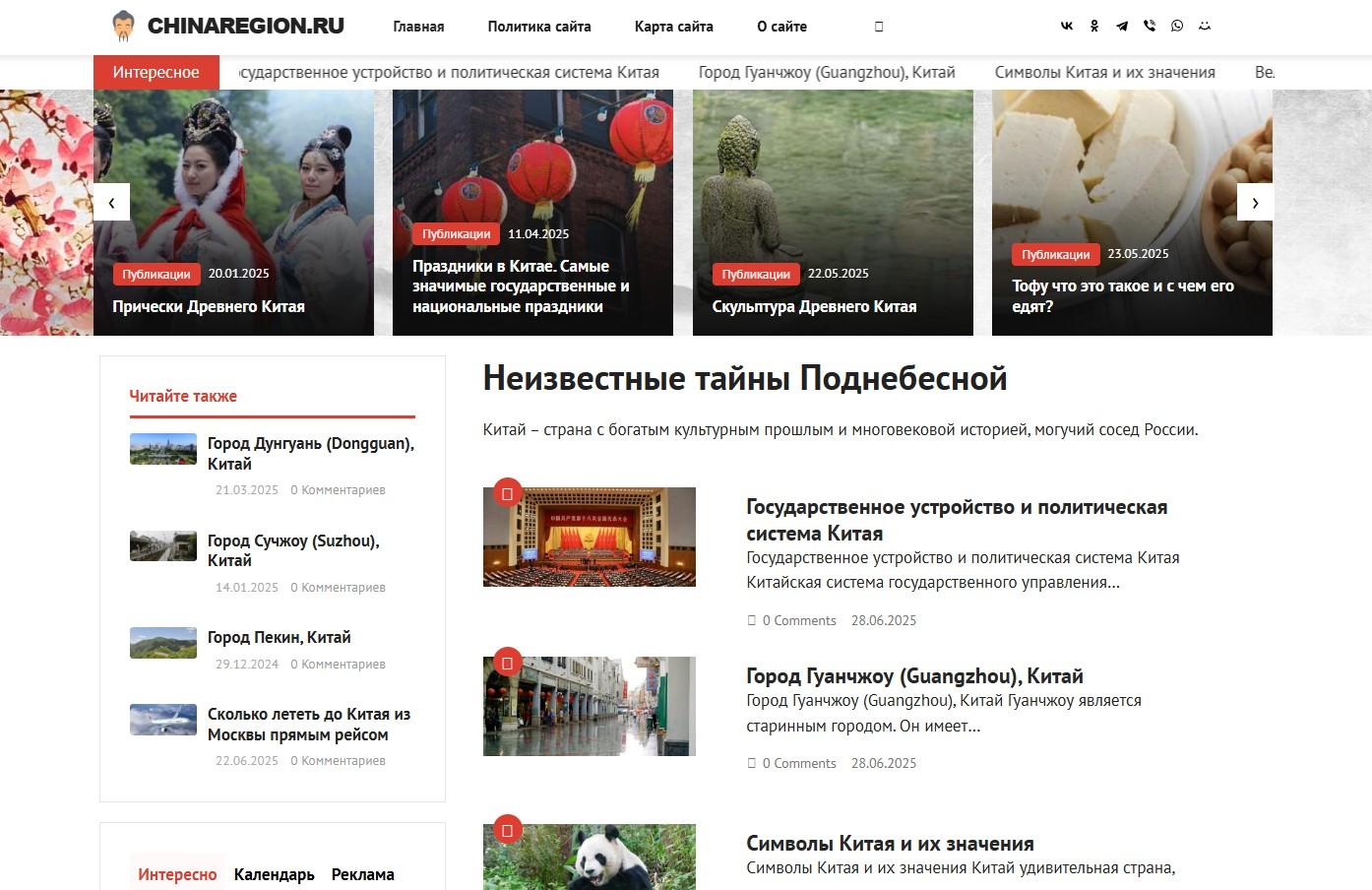Show previous slide with left carousel arrow
The width and height of the screenshot is (1372, 890).
pos(111,203)
